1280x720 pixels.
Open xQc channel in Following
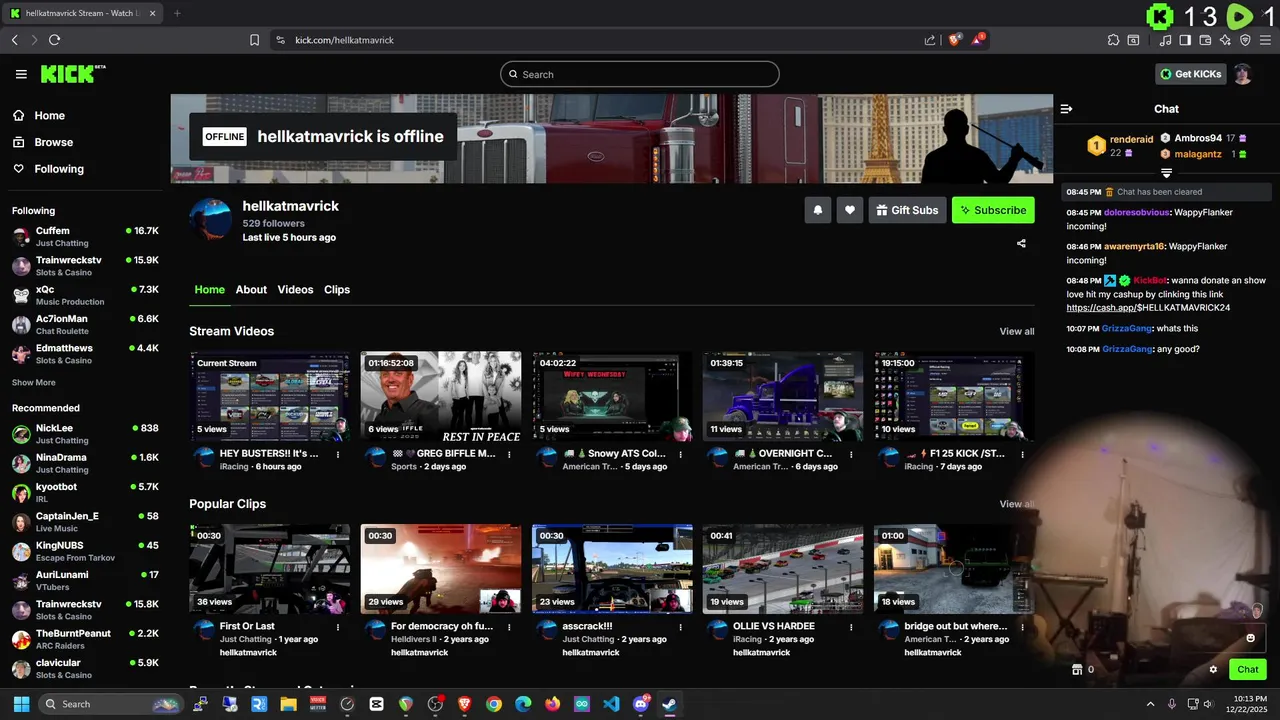(85, 295)
